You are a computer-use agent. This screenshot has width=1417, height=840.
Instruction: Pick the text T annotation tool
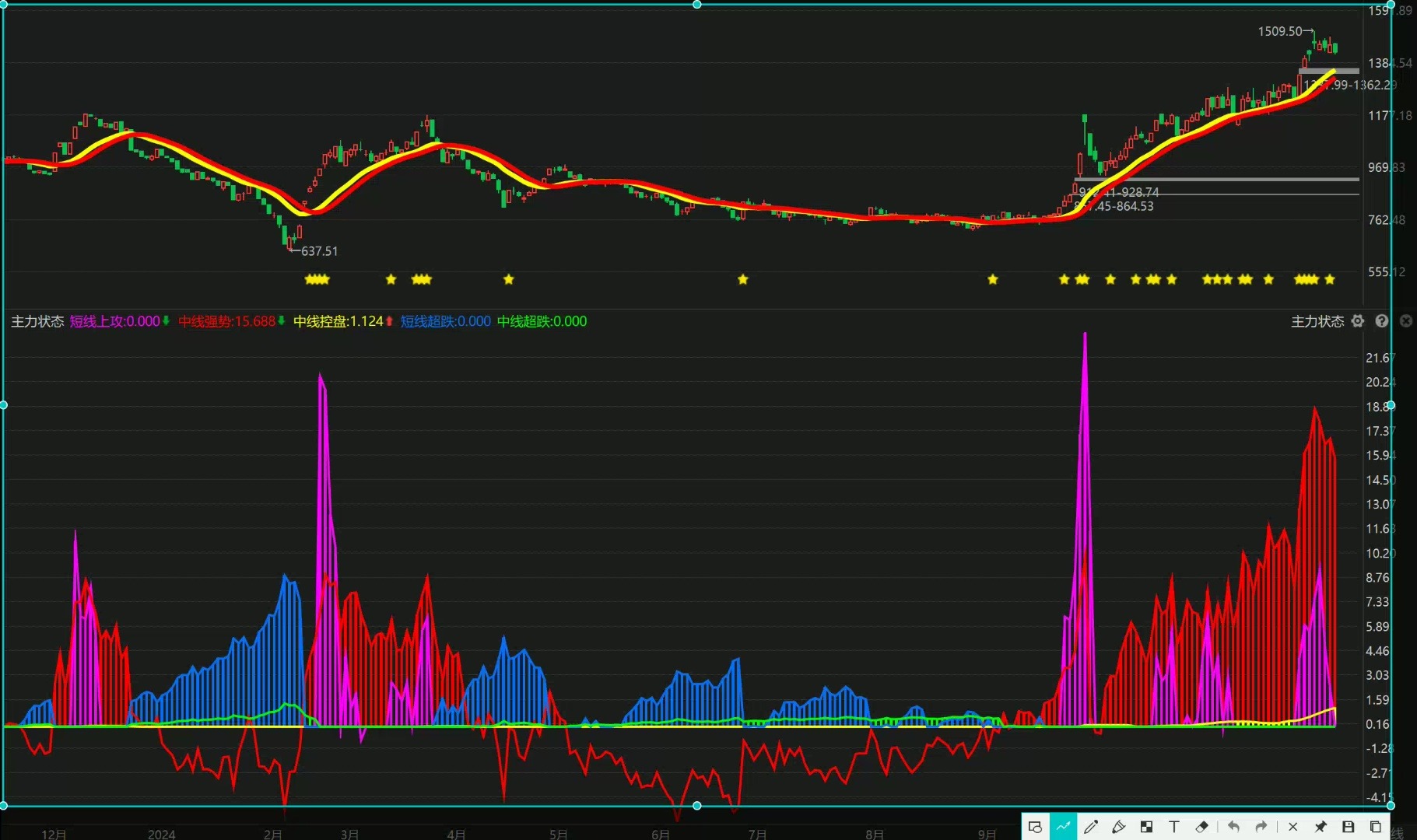pos(1174,827)
